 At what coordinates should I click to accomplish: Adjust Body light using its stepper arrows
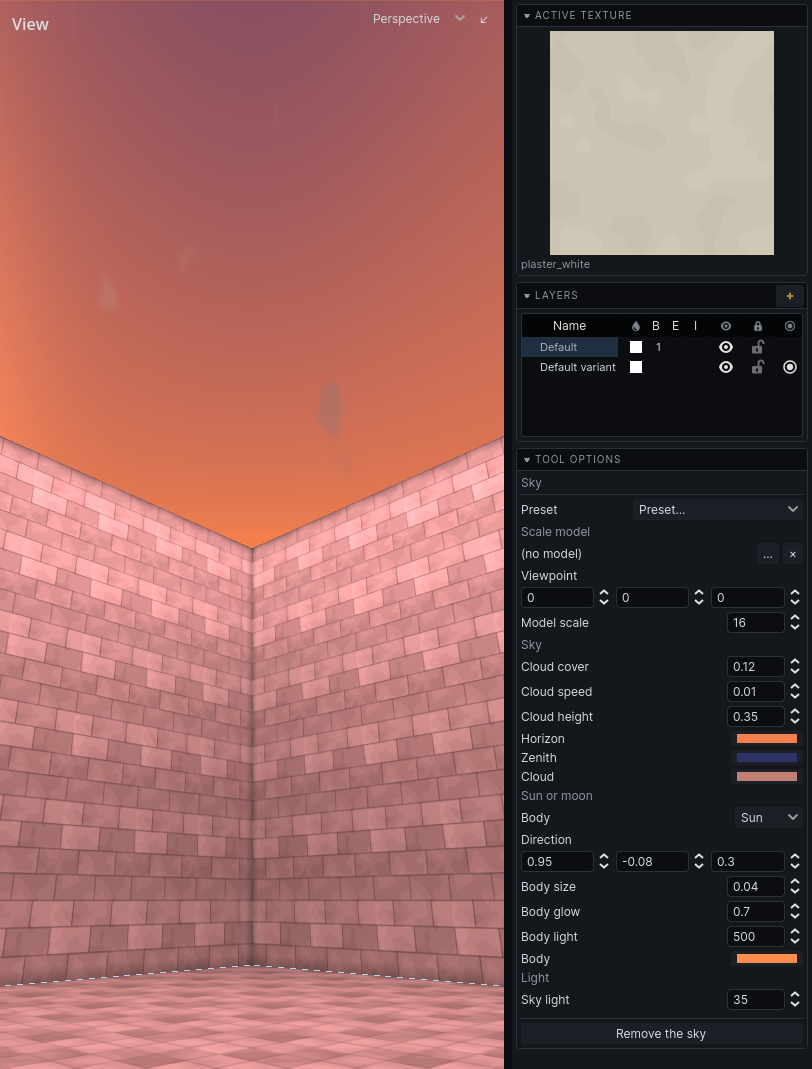pos(794,937)
